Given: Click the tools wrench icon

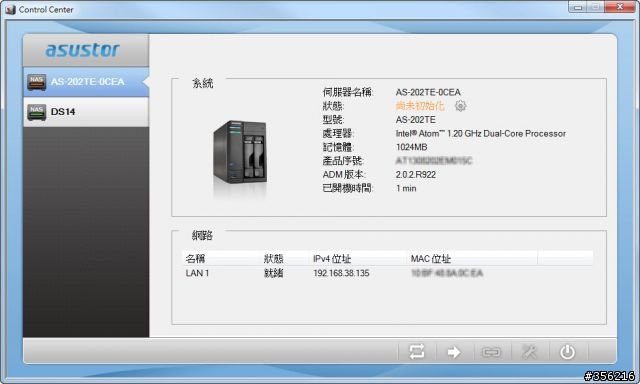Looking at the screenshot, I should [529, 352].
